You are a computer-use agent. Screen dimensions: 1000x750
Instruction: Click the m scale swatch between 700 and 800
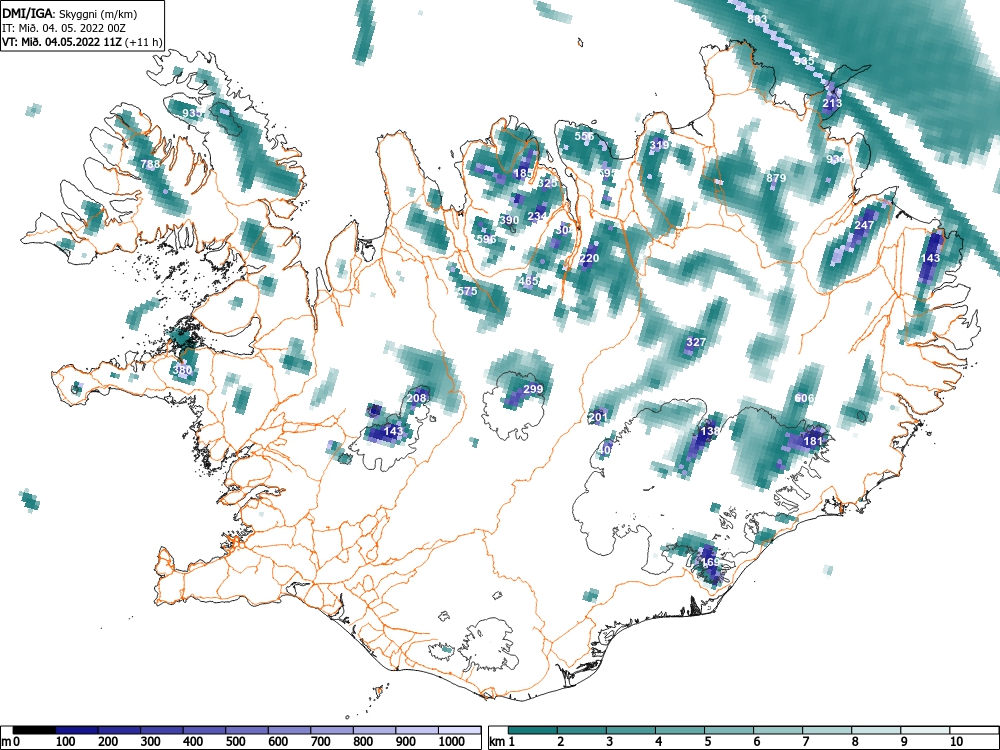tap(332, 730)
